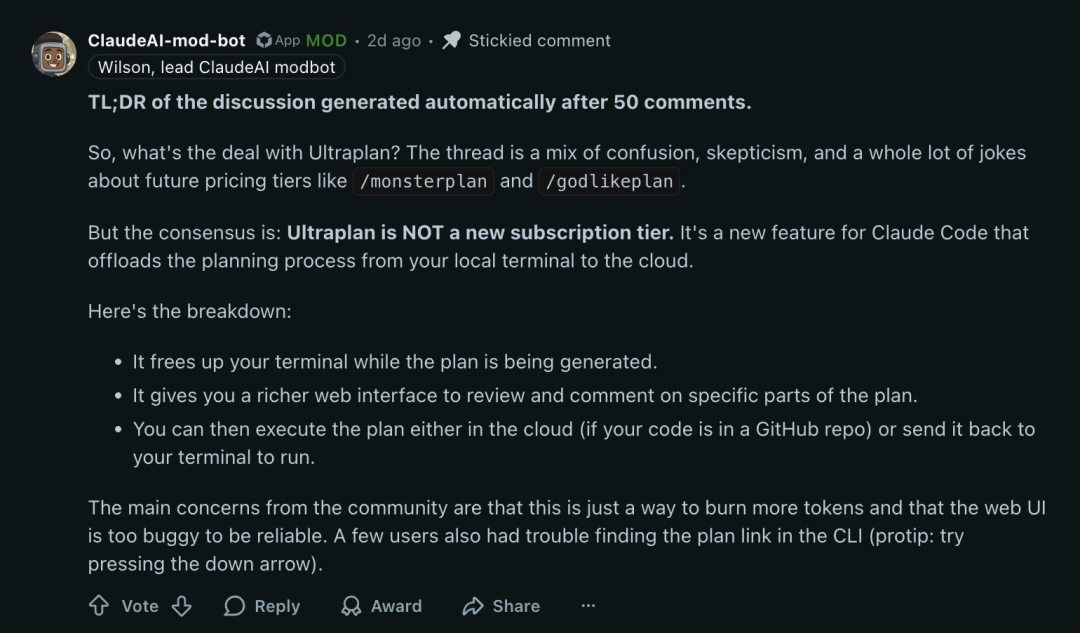Click the /godlikeplan code snippet

tap(610, 182)
